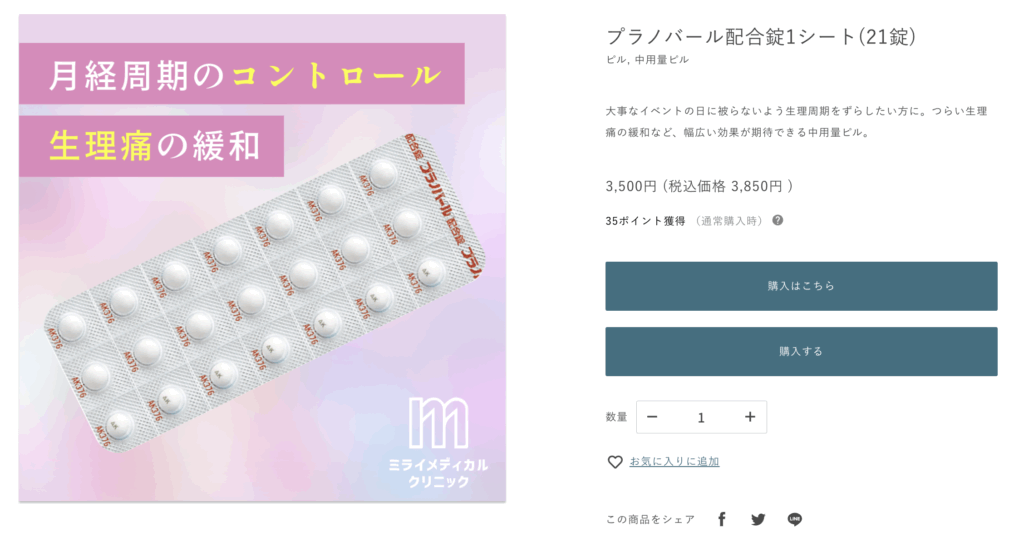The width and height of the screenshot is (1024, 537).
Task: Click the 月経周期のコントロール banner
Action: [x=242, y=74]
